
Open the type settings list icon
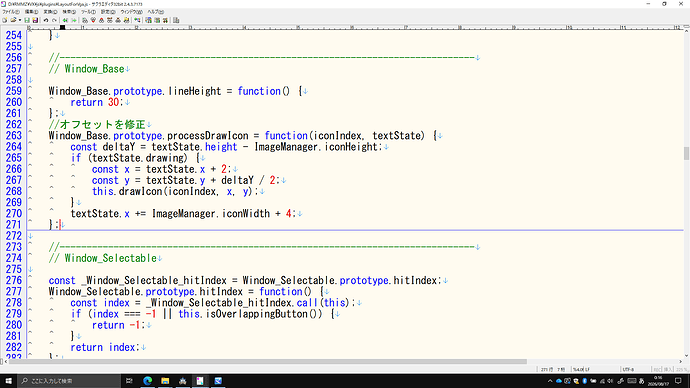click(148, 20)
